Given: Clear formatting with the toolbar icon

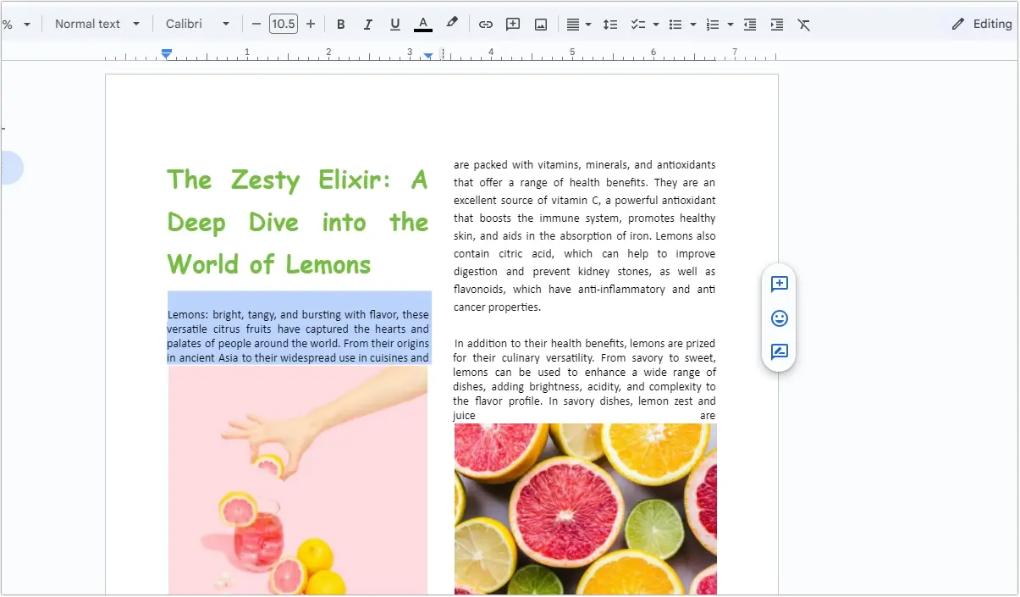Looking at the screenshot, I should coord(804,23).
